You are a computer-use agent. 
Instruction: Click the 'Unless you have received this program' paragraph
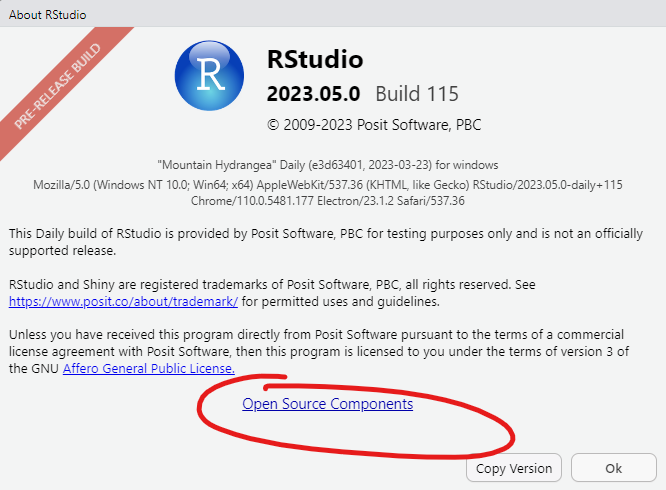tap(319, 352)
